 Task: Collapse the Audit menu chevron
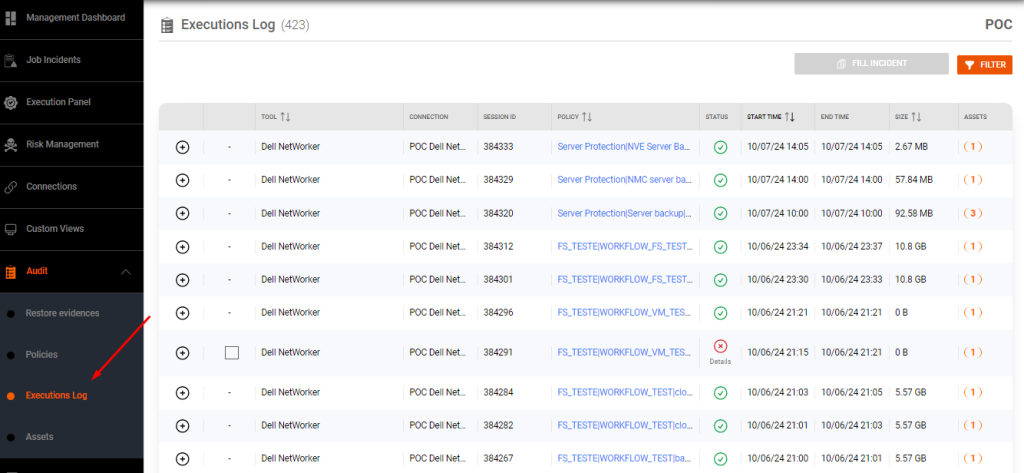click(126, 271)
